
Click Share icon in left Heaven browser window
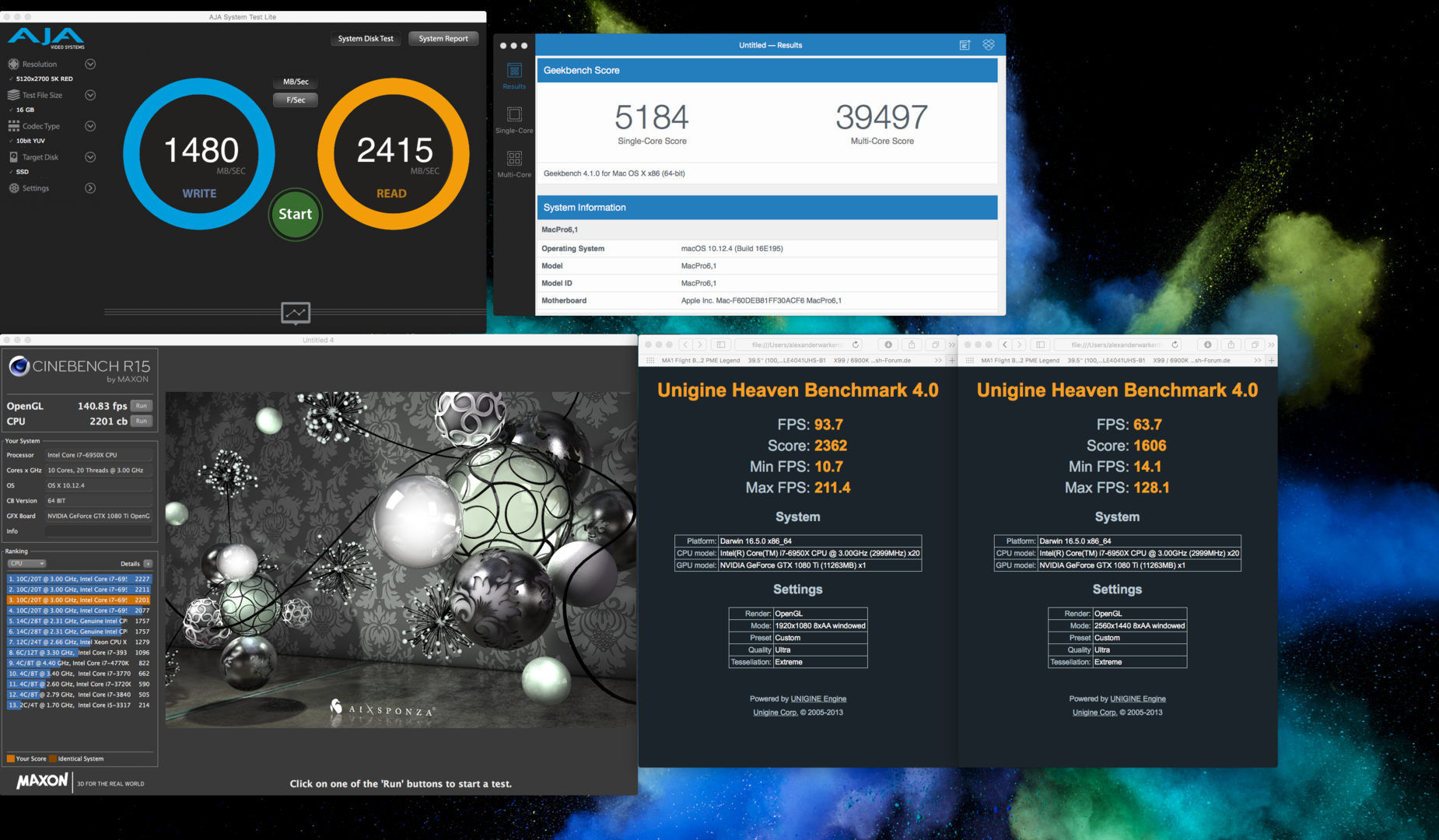pyautogui.click(x=912, y=345)
